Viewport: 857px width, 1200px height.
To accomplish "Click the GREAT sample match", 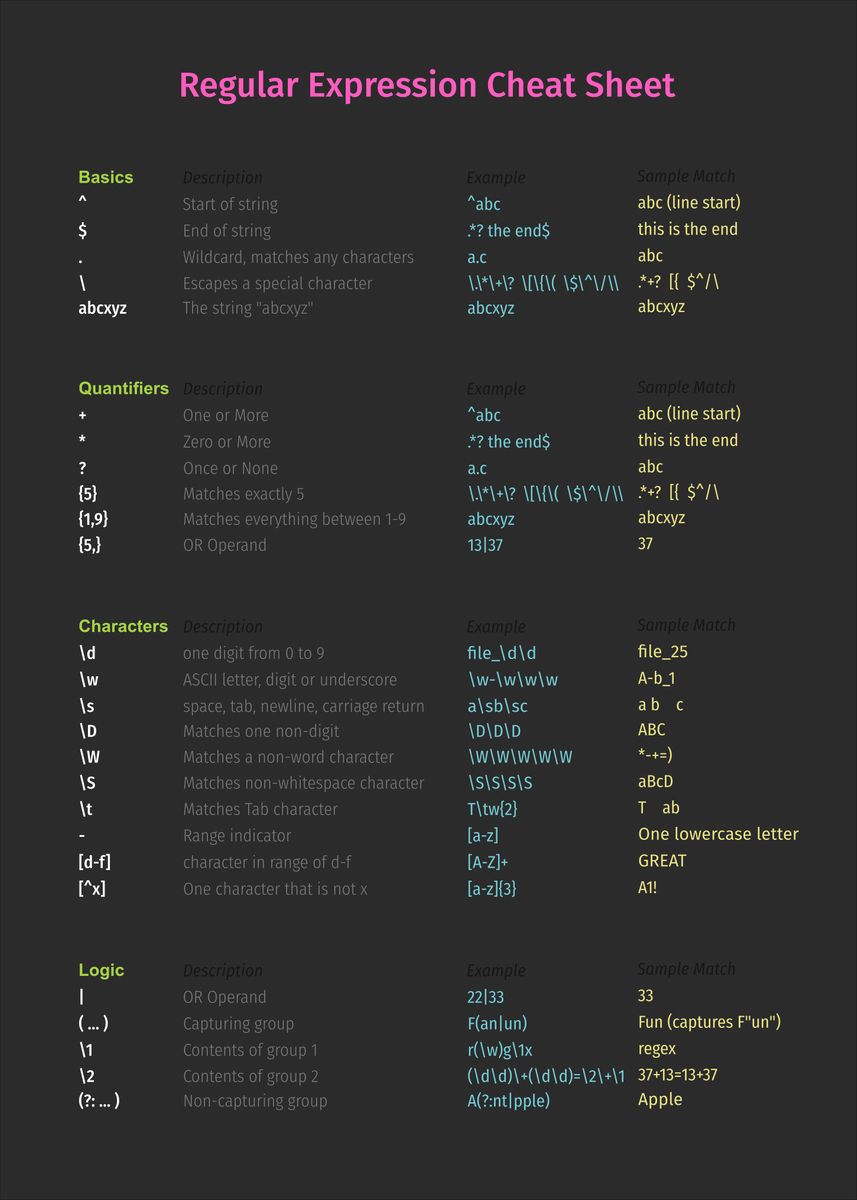I will 662,860.
